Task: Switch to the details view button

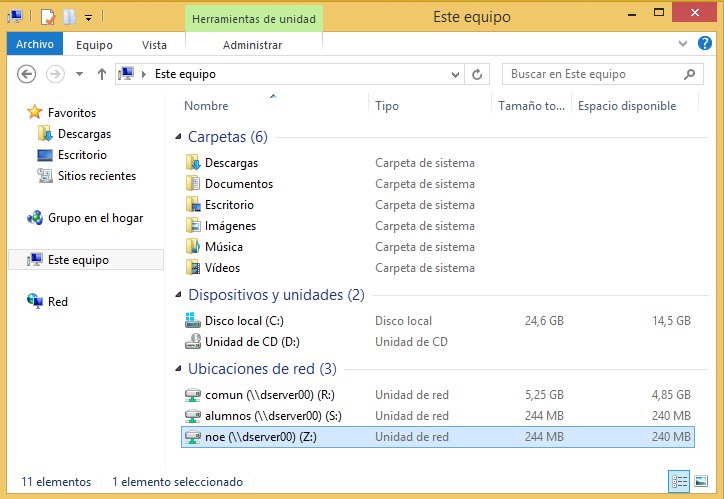Action: coord(679,481)
